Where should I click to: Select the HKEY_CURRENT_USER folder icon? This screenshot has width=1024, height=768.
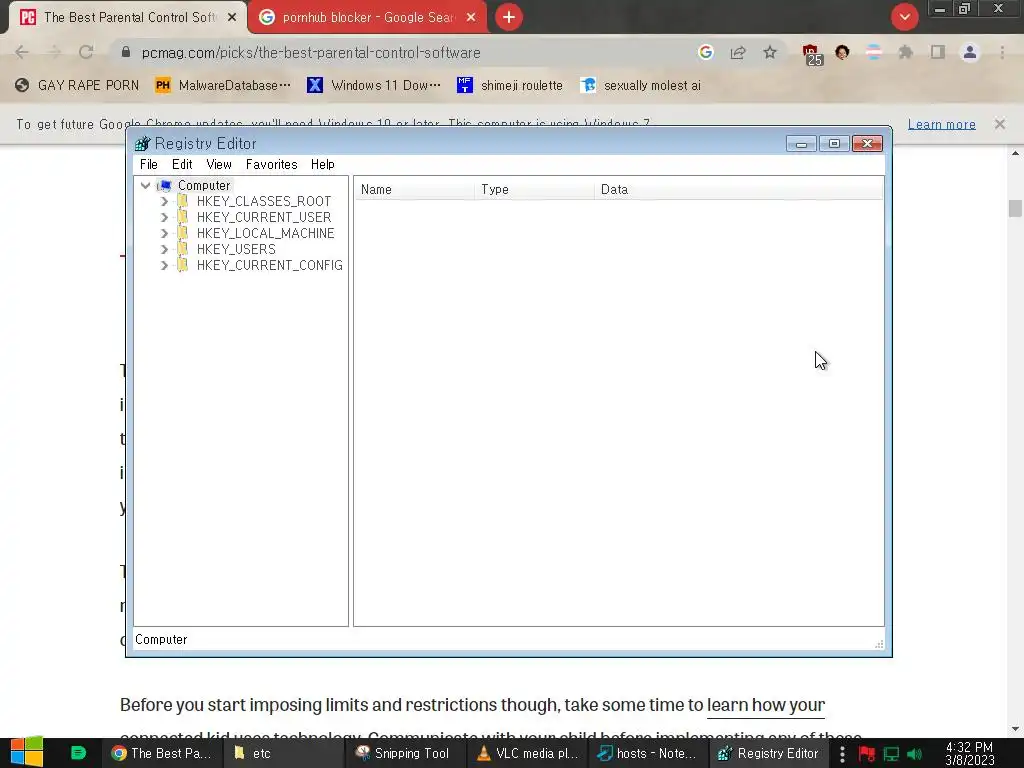click(x=183, y=217)
